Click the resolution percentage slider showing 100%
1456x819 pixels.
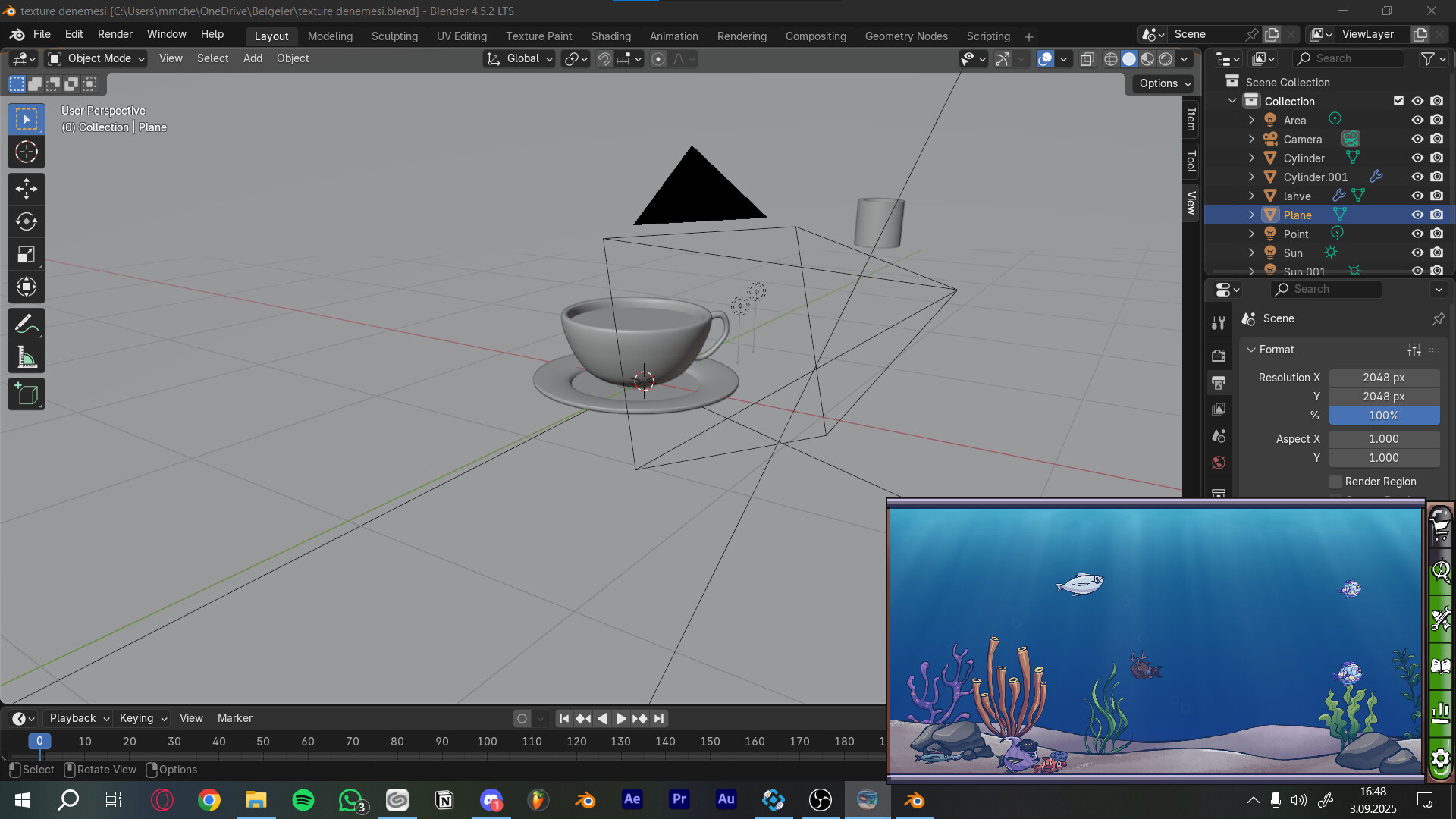tap(1383, 416)
